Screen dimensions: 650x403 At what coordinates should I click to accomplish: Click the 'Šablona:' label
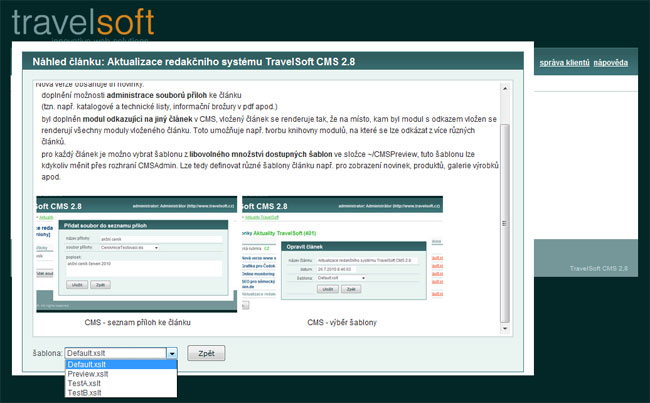pos(48,353)
